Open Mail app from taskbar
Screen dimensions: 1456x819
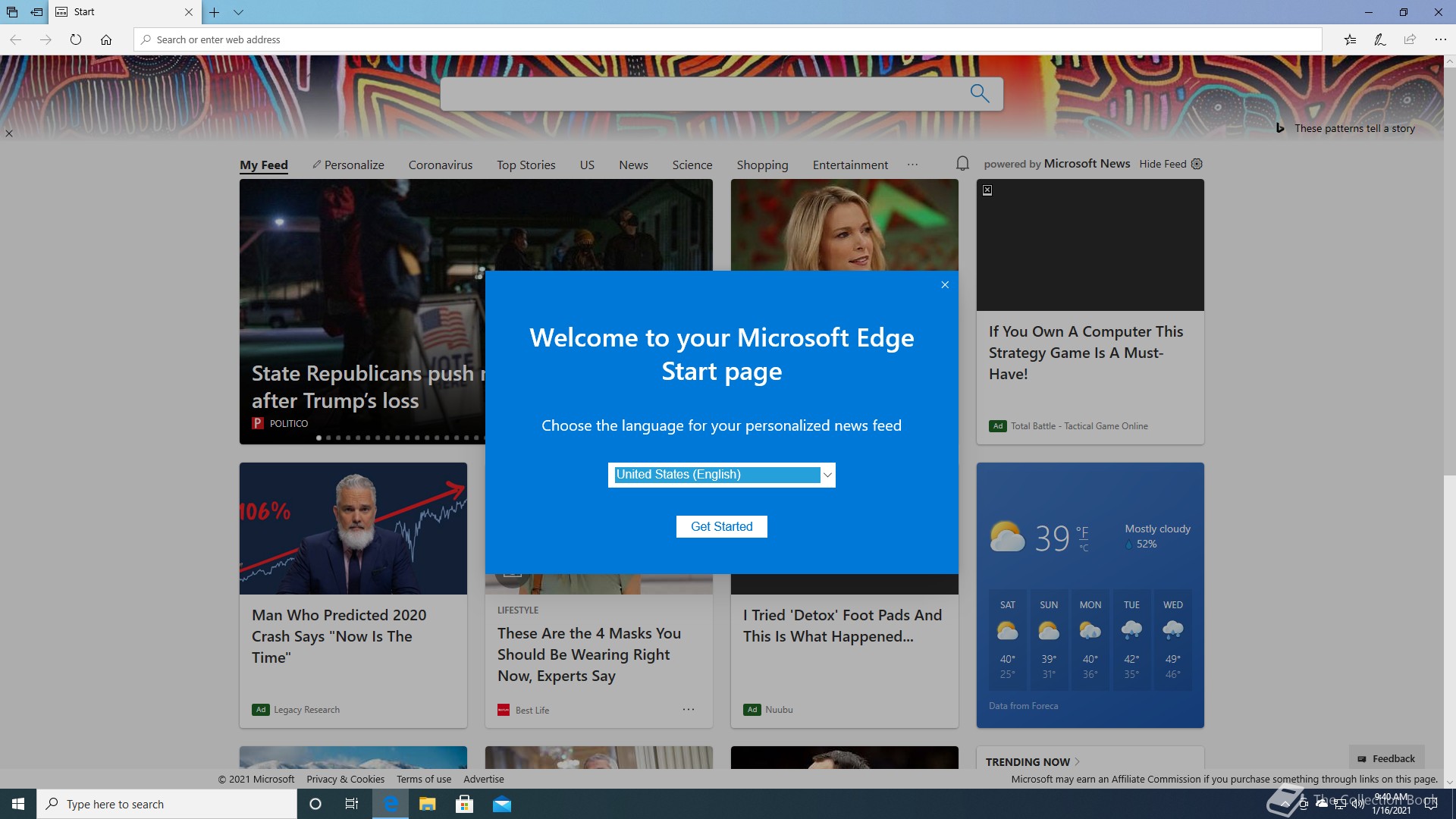(x=502, y=804)
